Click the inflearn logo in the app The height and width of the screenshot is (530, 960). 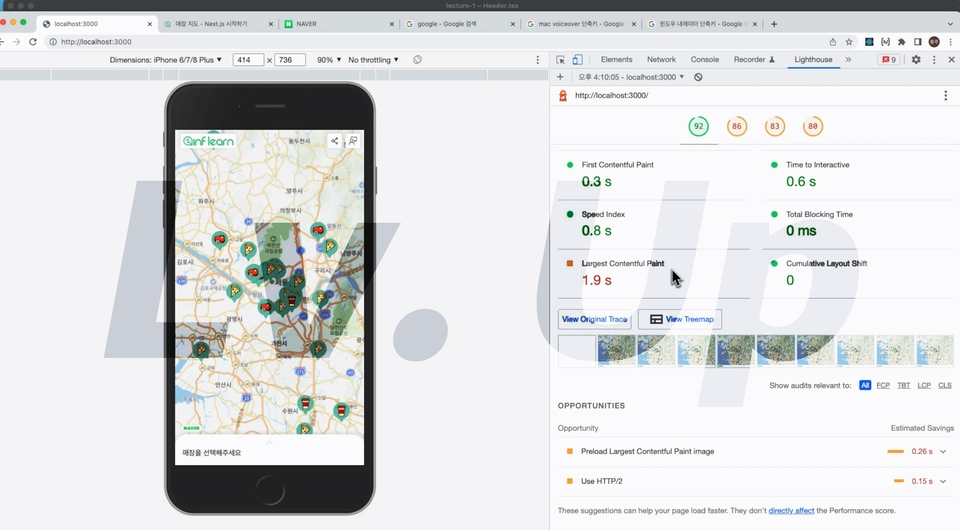209,141
